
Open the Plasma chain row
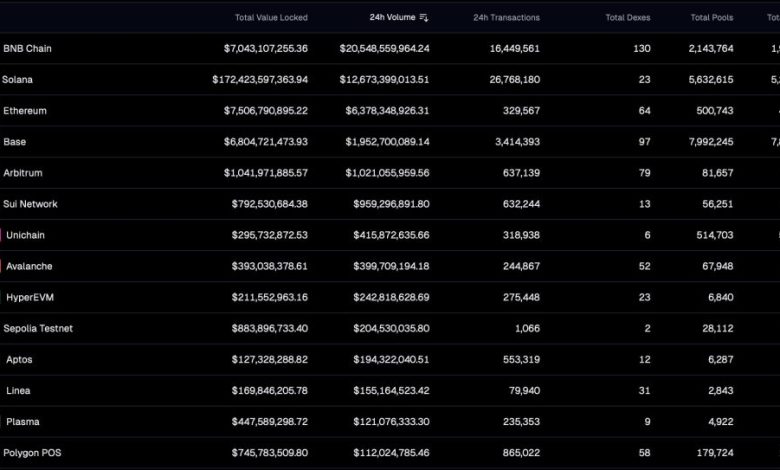click(23, 422)
